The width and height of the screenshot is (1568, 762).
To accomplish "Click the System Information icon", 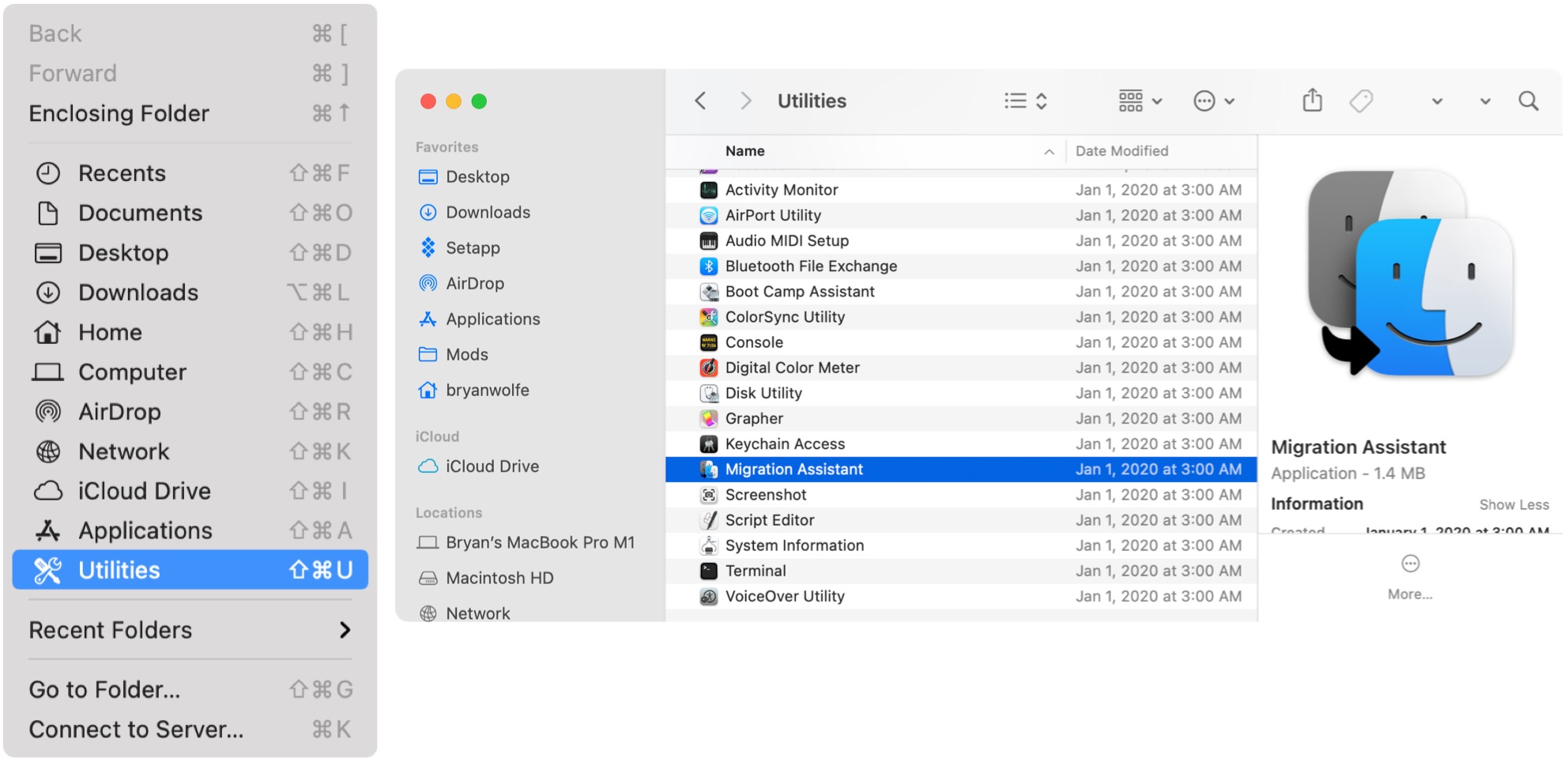I will pos(709,545).
